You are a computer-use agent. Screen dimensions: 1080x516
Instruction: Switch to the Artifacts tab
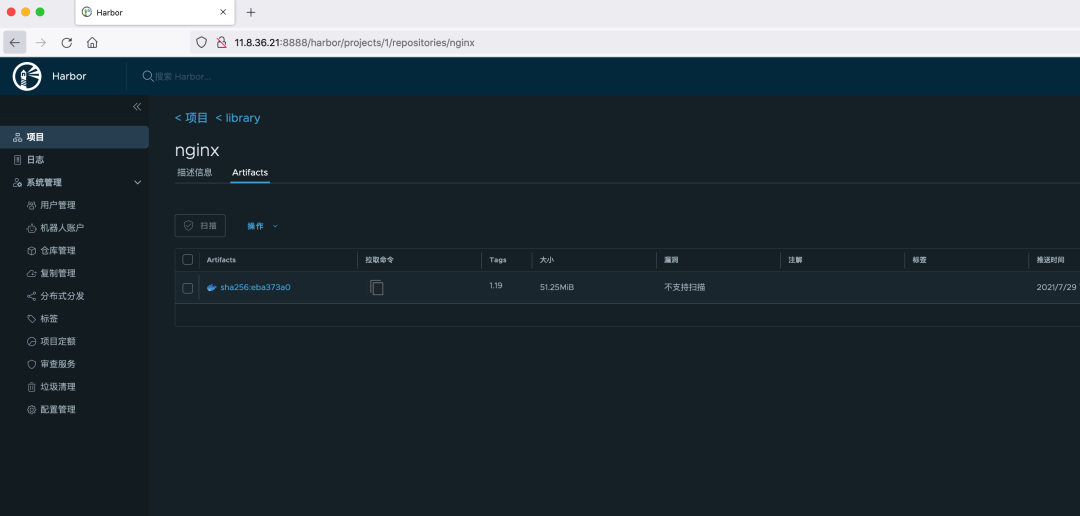point(250,172)
